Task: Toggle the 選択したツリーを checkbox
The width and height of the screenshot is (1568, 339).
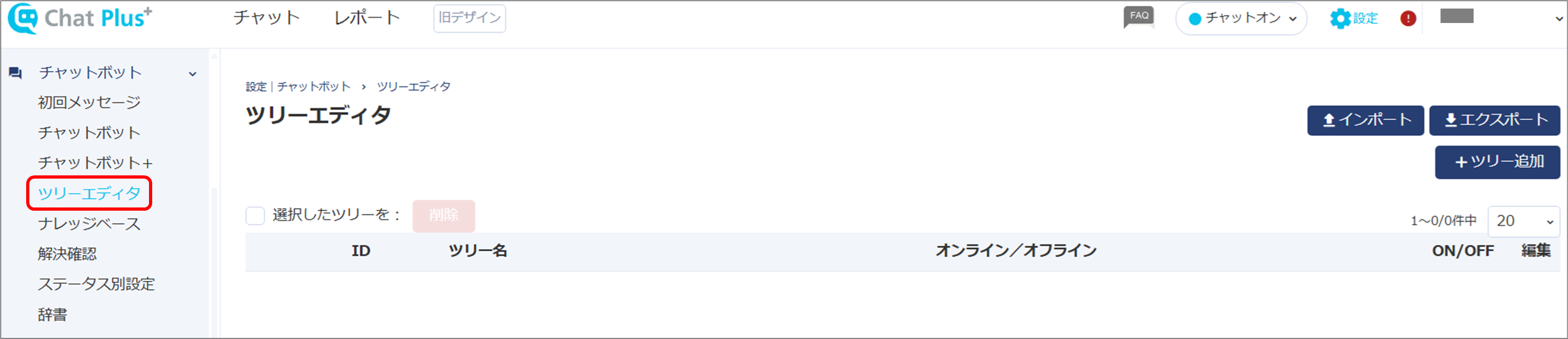Action: 255,215
